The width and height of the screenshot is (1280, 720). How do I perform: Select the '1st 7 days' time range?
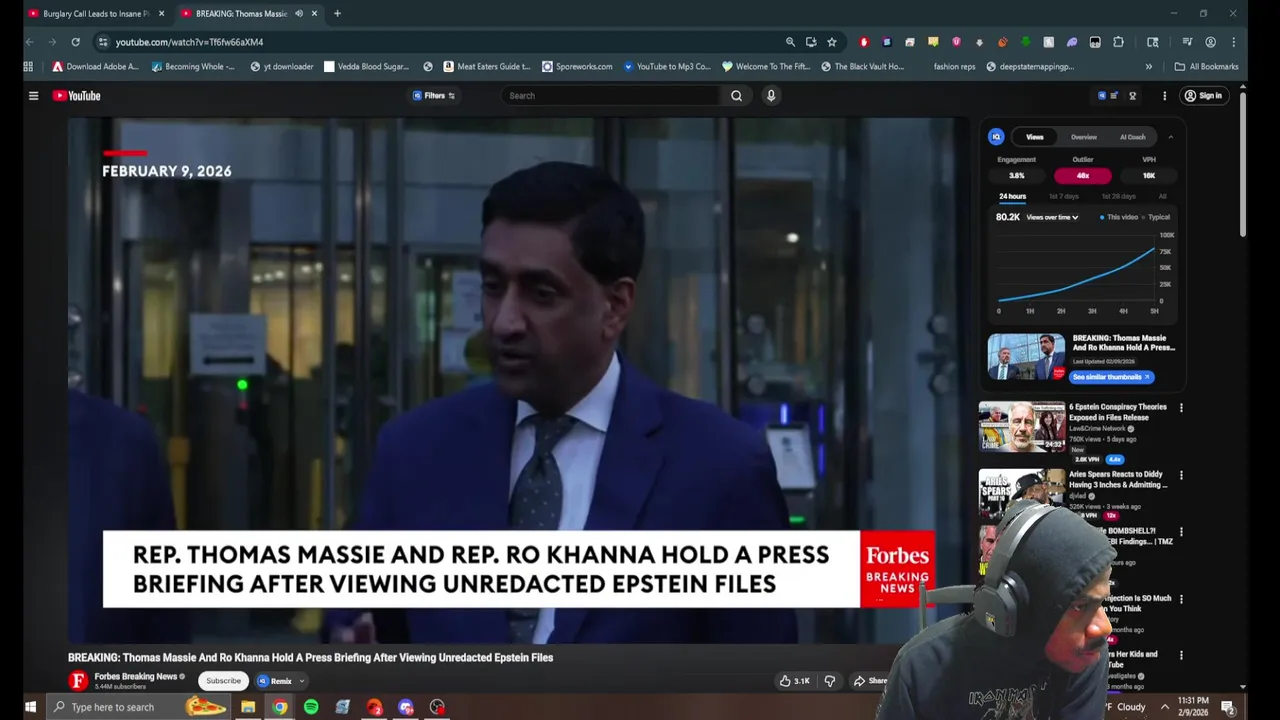(1064, 196)
